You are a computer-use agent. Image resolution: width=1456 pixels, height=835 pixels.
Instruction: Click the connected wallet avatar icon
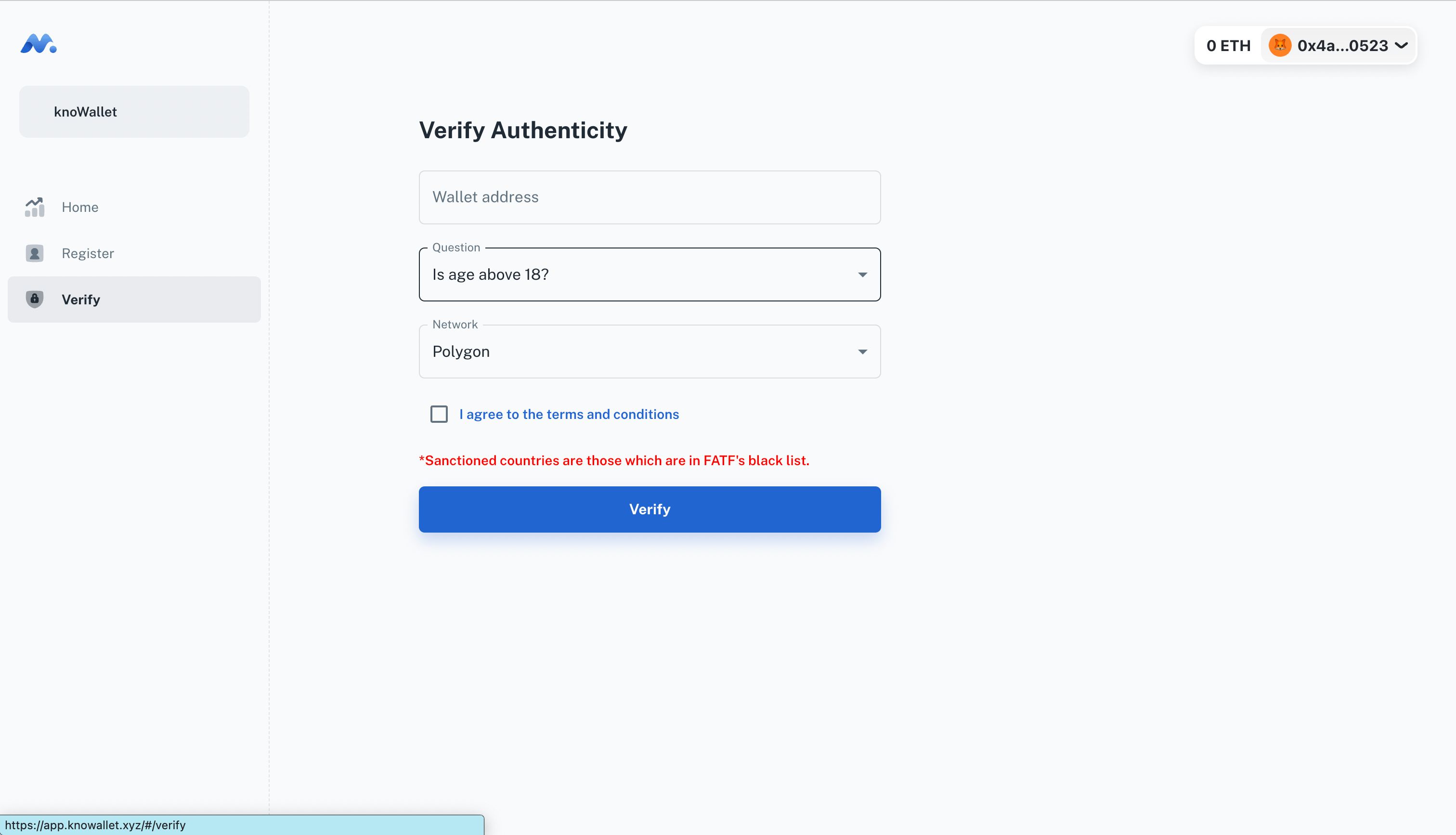(1280, 45)
